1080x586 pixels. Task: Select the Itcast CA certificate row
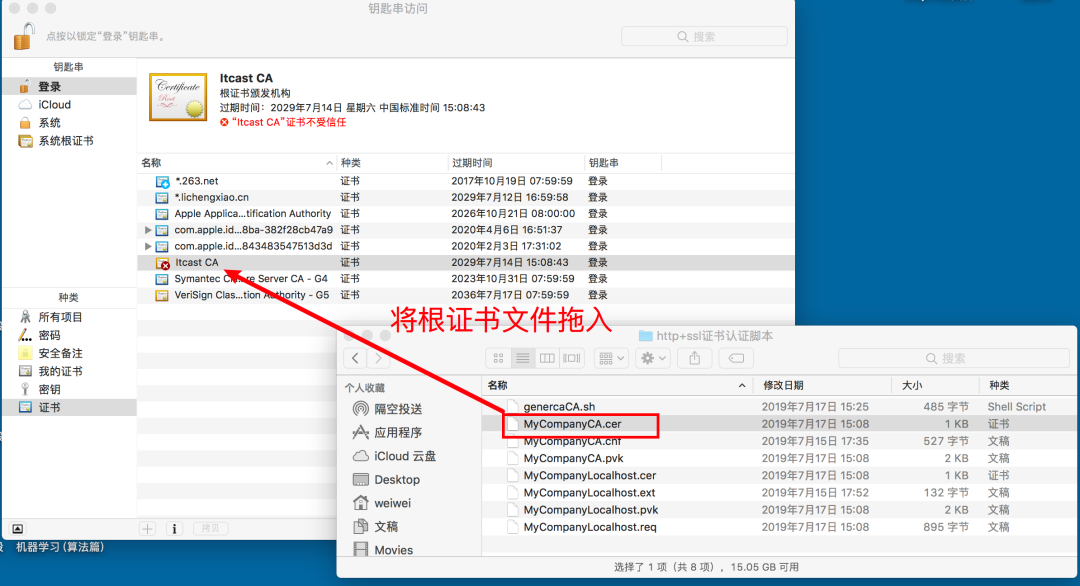[x=466, y=262]
